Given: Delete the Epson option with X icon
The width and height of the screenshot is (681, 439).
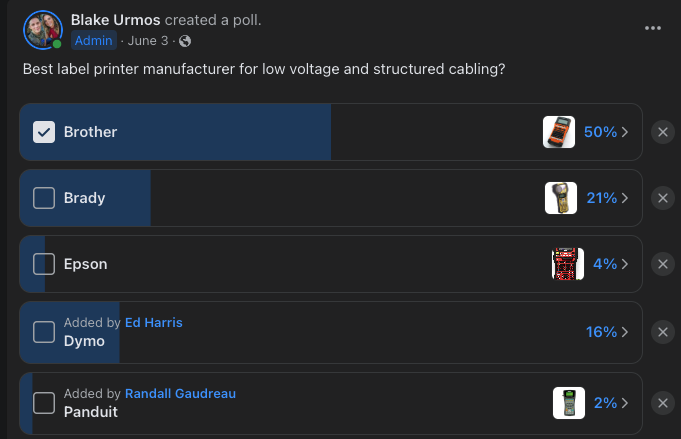Looking at the screenshot, I should tap(663, 264).
